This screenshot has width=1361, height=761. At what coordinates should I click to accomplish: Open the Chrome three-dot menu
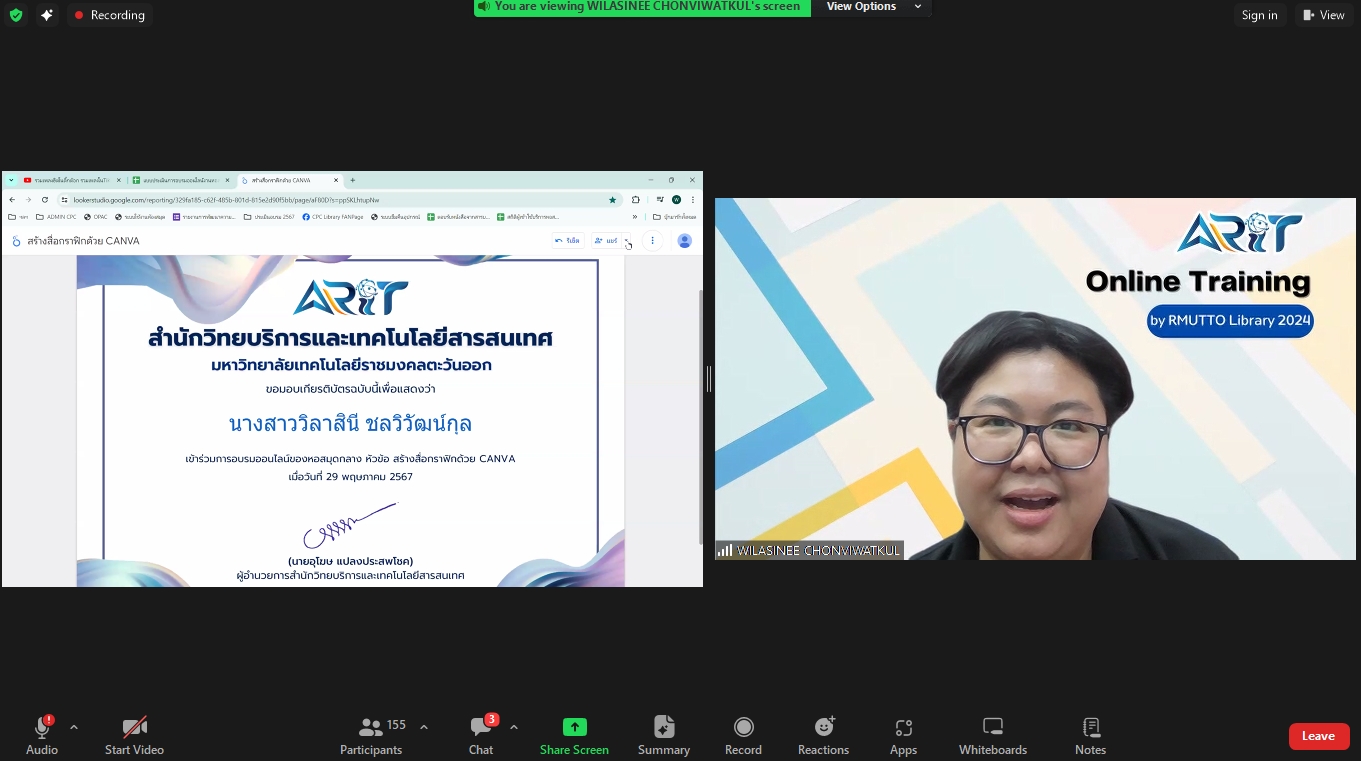693,199
